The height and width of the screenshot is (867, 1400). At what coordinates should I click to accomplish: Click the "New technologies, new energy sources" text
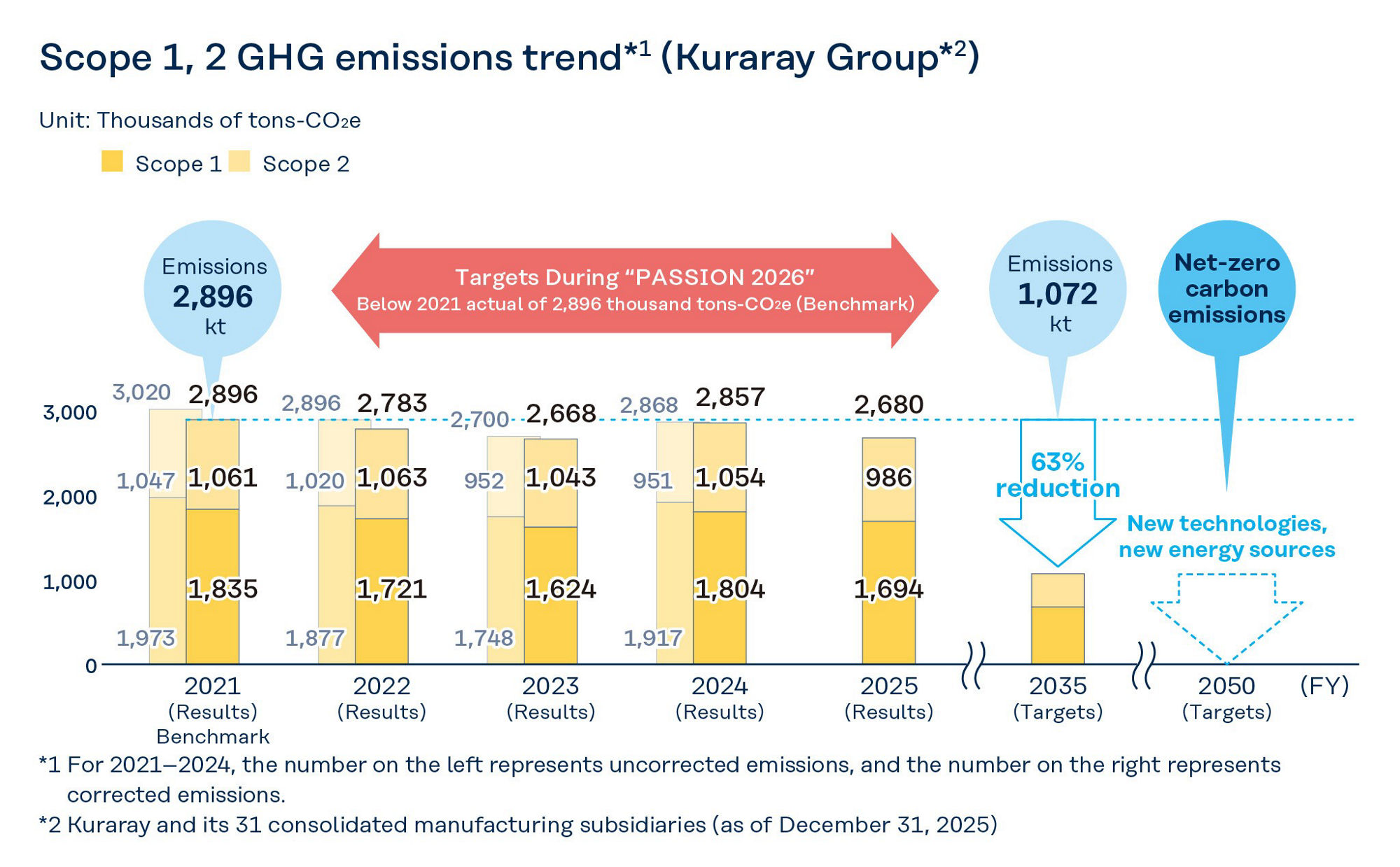pos(1226,536)
